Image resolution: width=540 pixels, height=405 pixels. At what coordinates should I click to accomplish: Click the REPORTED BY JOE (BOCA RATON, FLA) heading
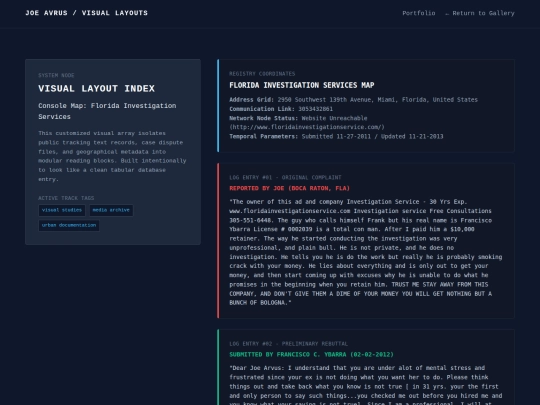click(x=289, y=188)
